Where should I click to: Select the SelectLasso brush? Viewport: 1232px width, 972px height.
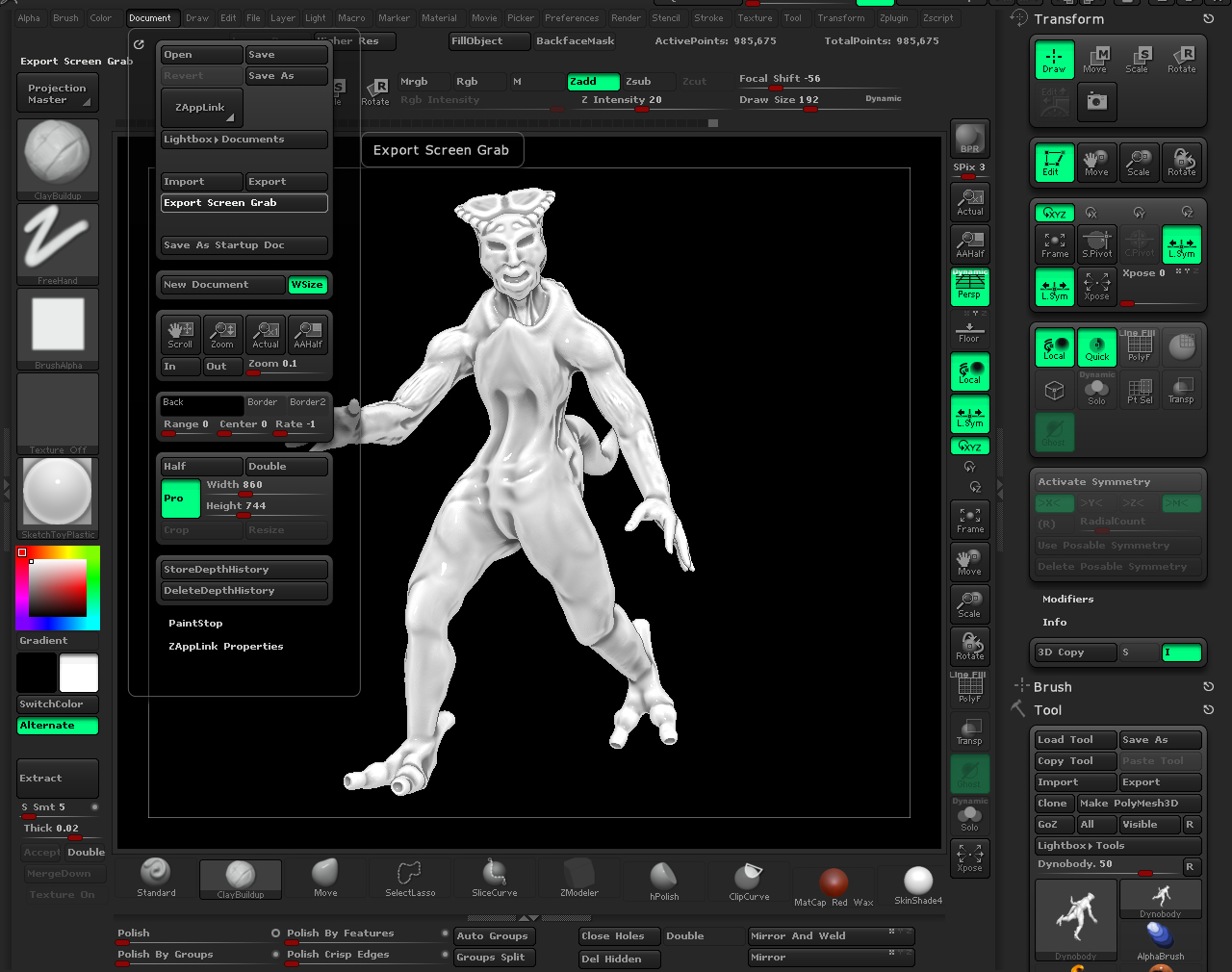(x=410, y=876)
